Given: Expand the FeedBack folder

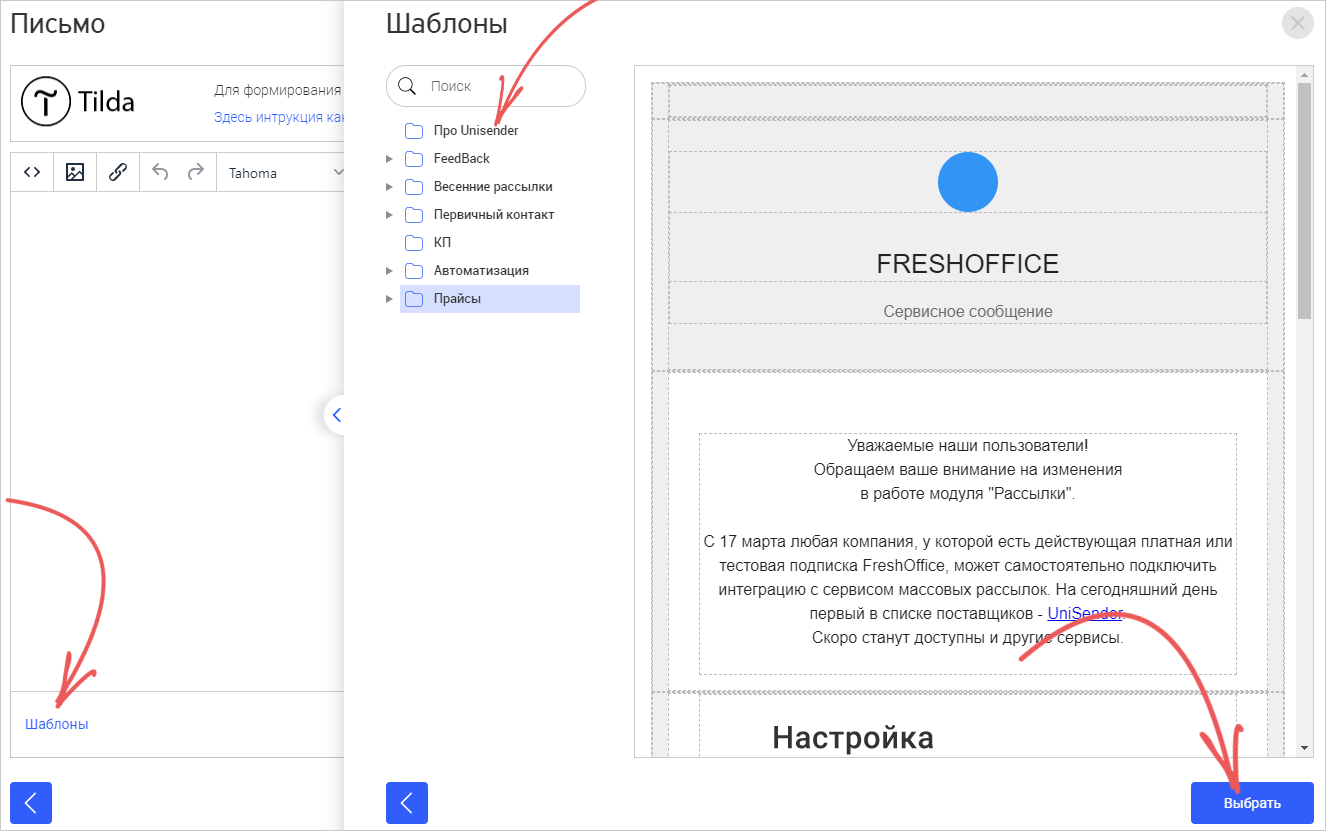Looking at the screenshot, I should (389, 159).
